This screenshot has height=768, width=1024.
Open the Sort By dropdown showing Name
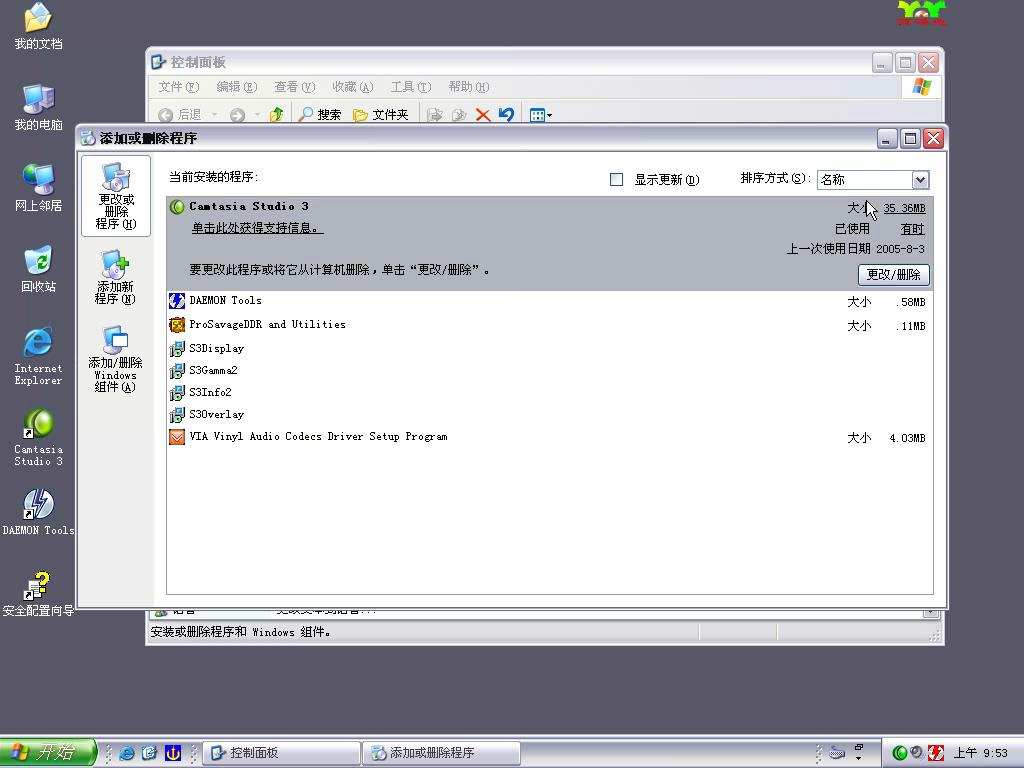pos(873,180)
